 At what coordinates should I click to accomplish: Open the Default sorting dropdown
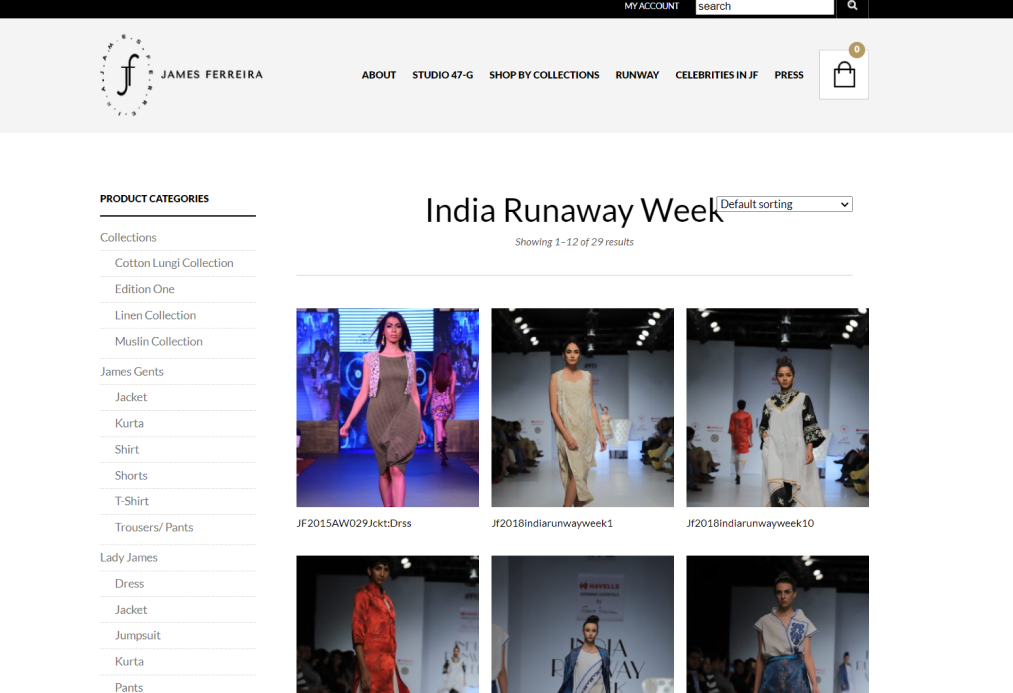[784, 204]
